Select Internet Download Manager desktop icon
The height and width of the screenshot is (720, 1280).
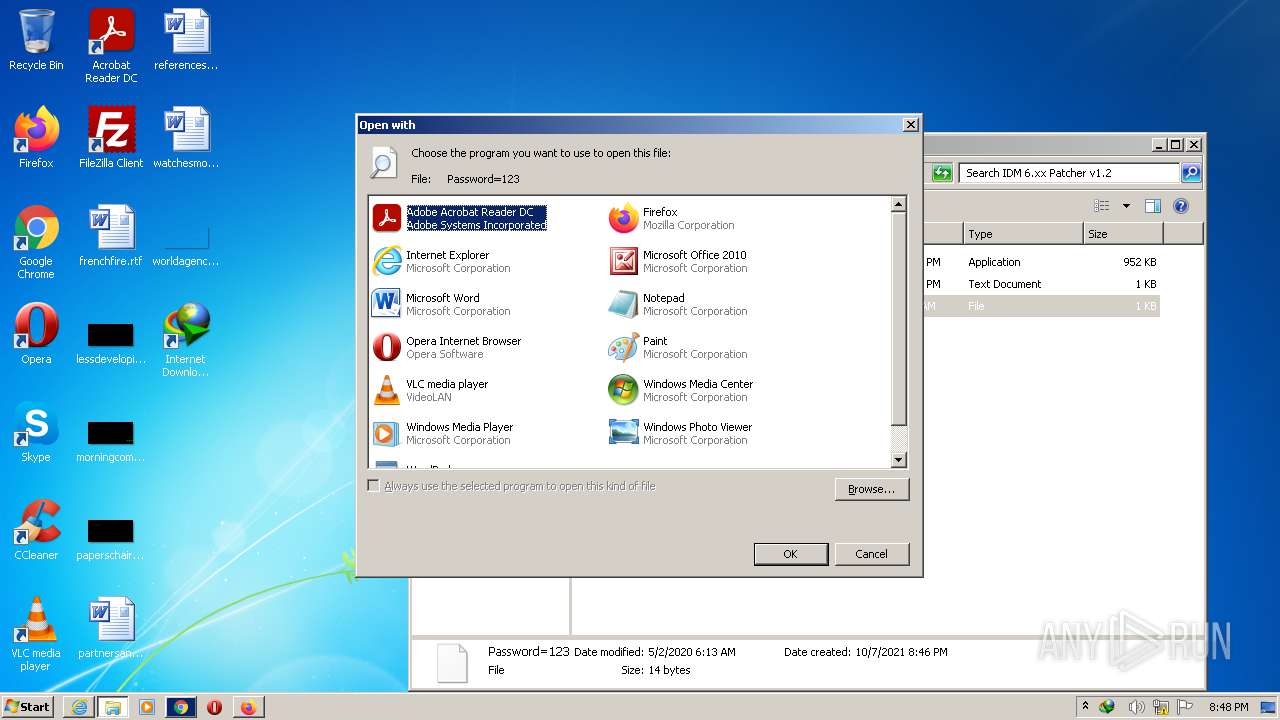click(x=186, y=340)
